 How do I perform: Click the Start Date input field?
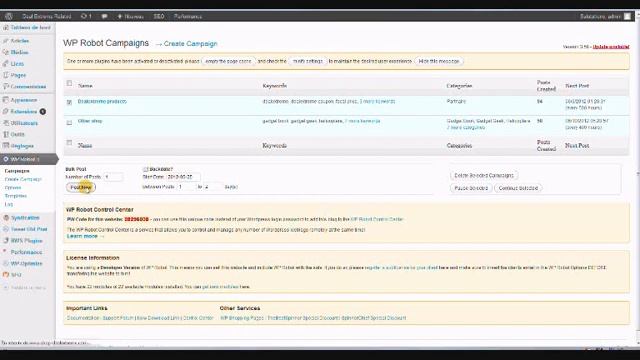click(x=183, y=177)
